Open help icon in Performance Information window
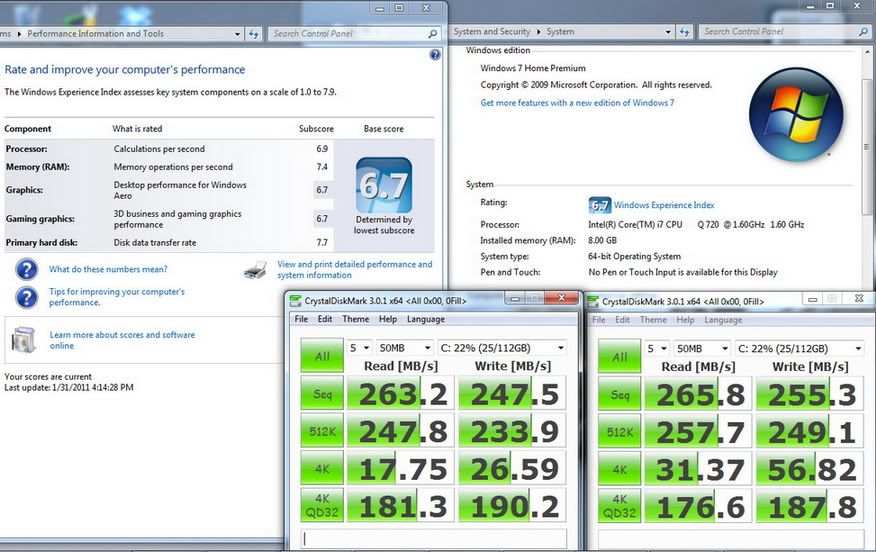The image size is (876, 552). [x=435, y=54]
